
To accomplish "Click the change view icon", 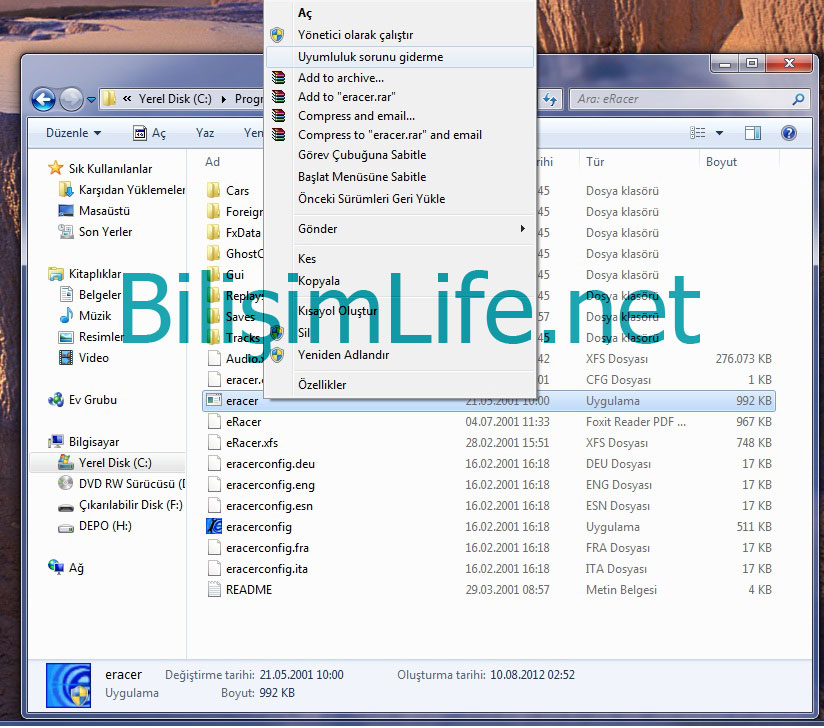I will [697, 133].
